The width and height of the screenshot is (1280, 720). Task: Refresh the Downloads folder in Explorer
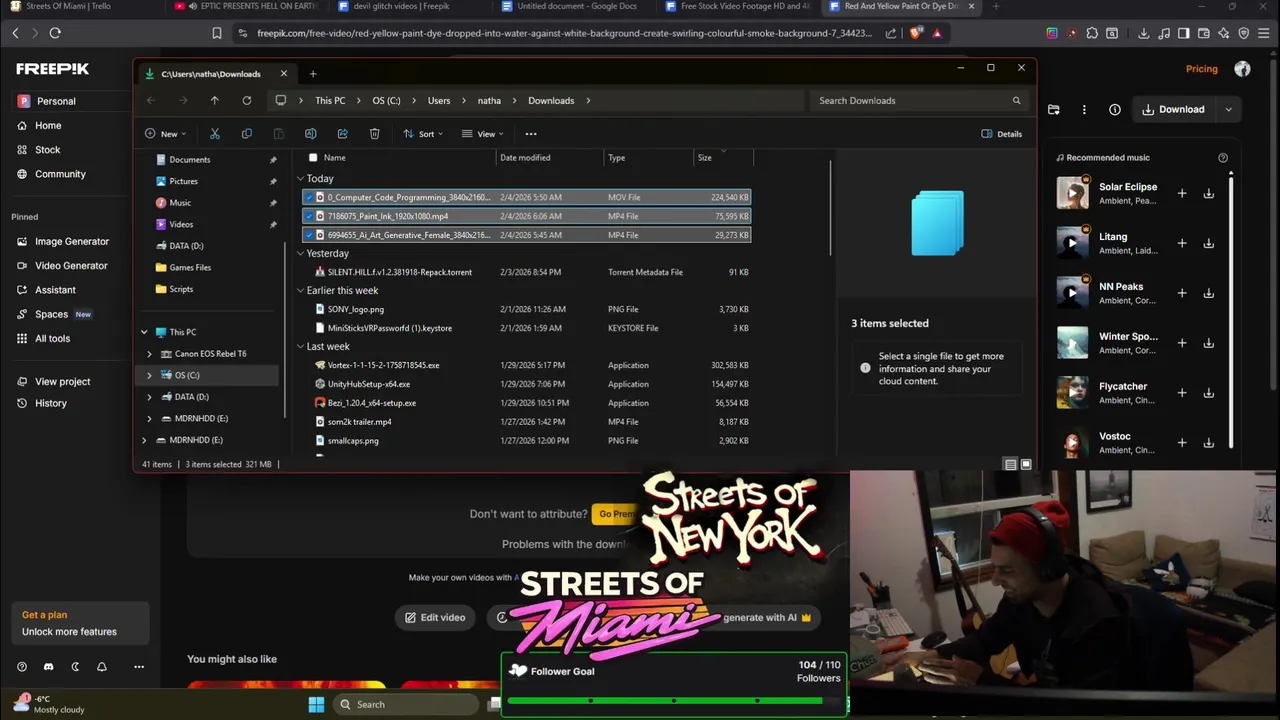[246, 100]
